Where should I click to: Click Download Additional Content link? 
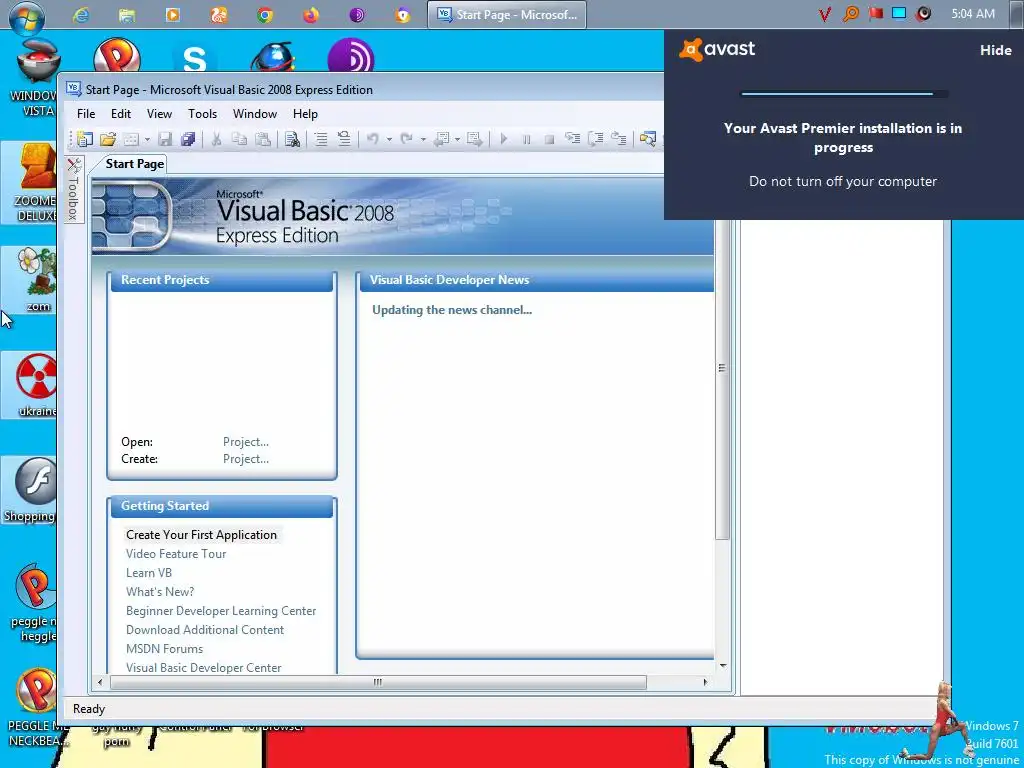205,630
